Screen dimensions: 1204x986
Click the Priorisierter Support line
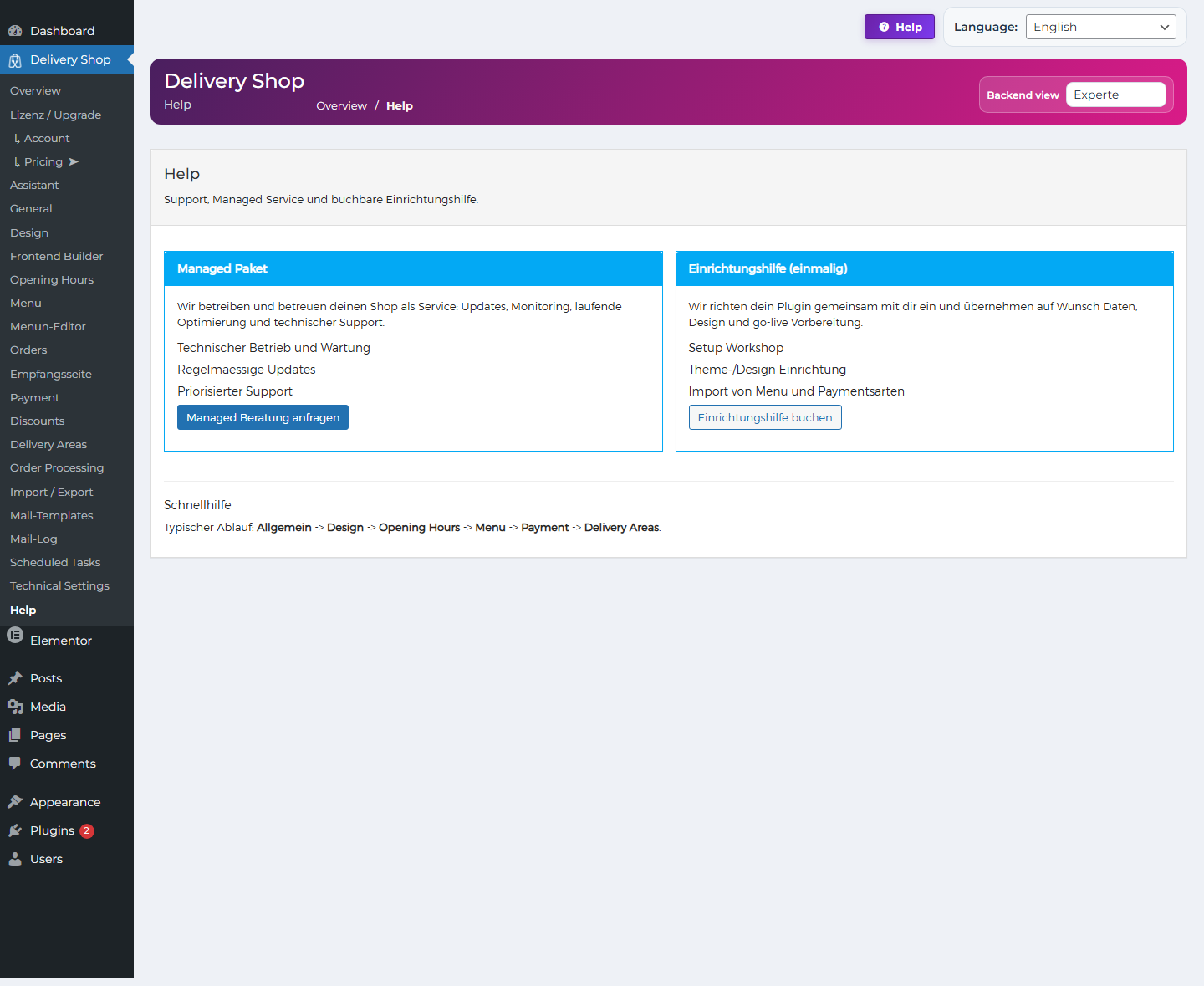(x=235, y=391)
